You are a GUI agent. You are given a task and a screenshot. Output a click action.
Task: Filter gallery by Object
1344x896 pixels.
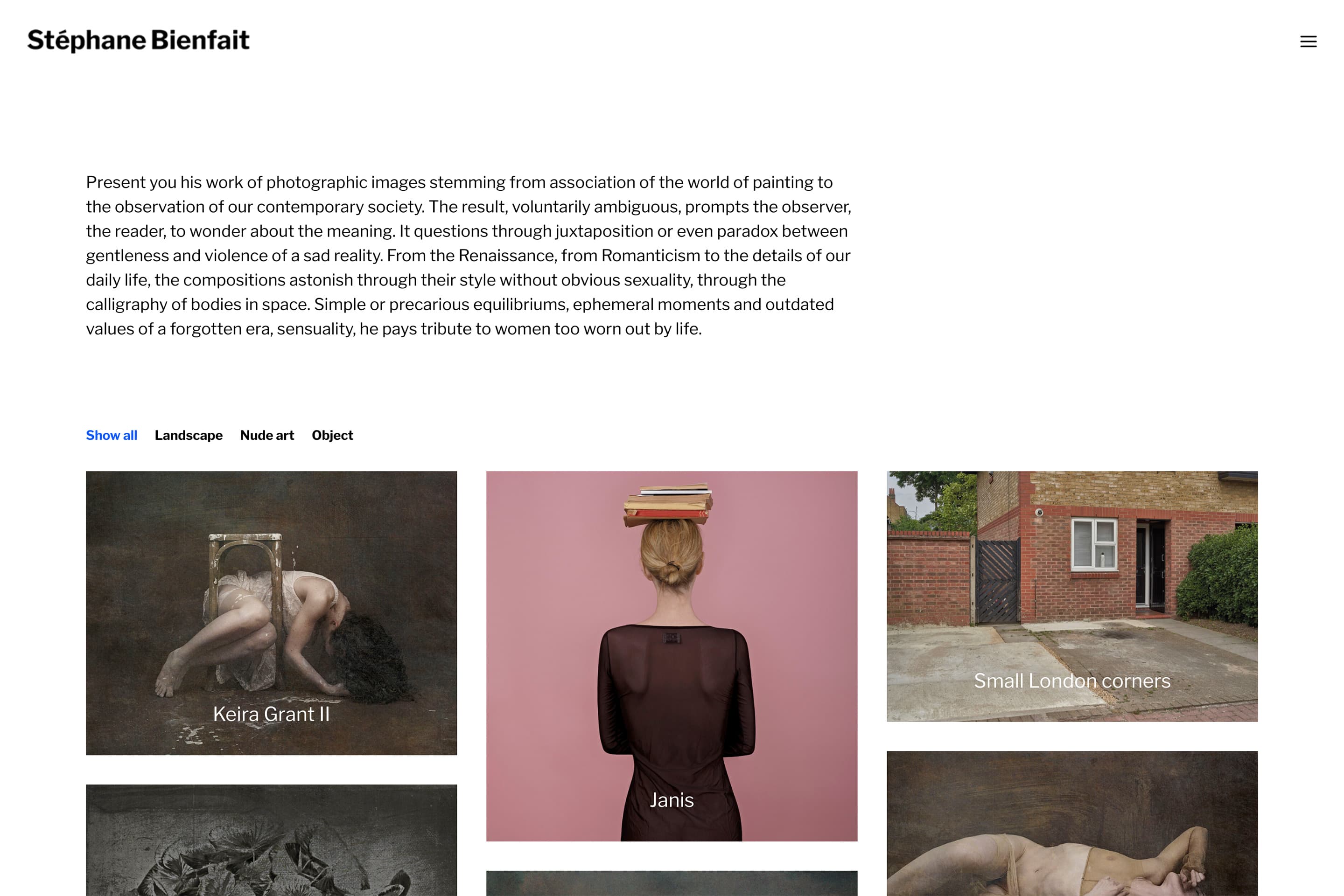(332, 436)
